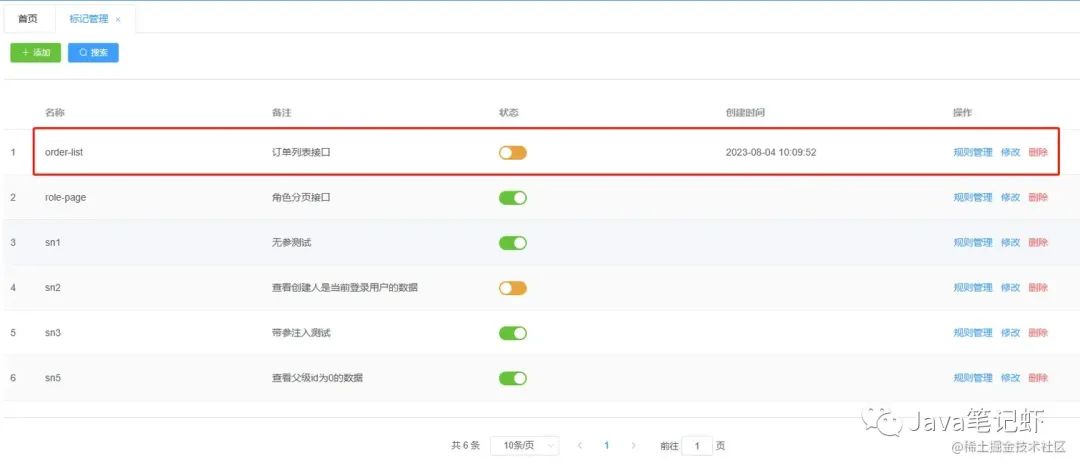Click the role-page name cell
This screenshot has height=468, width=1080.
(65, 197)
